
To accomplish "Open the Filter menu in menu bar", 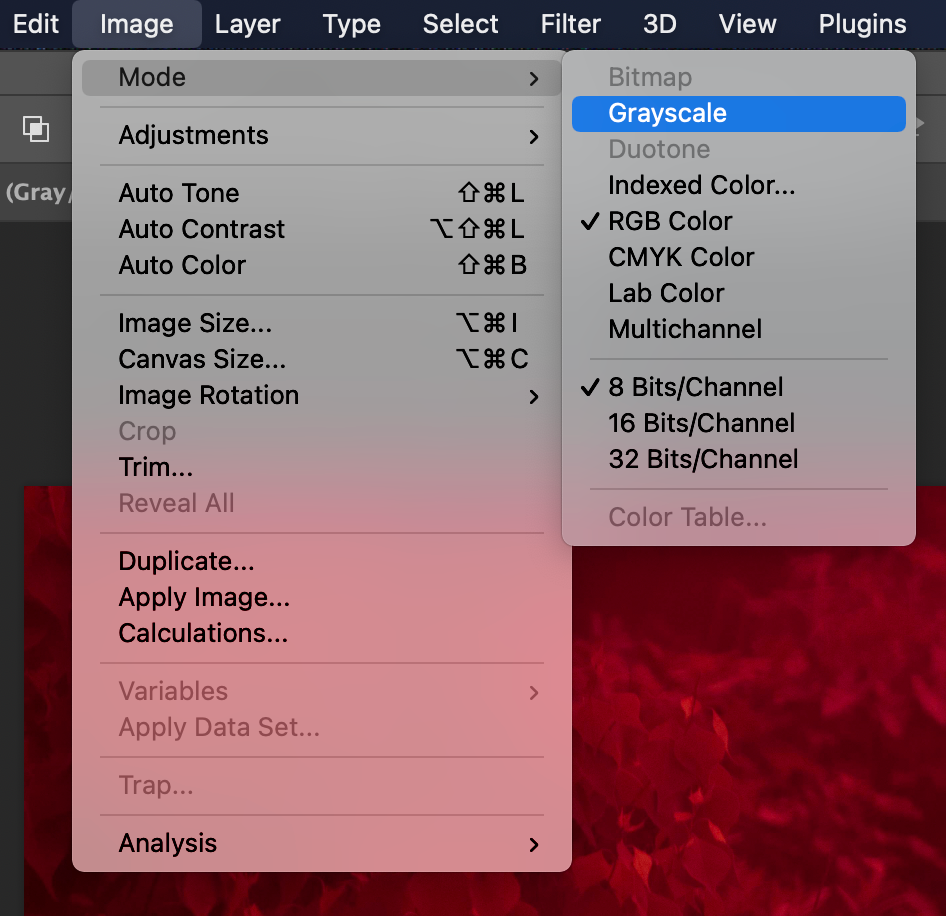I will coord(570,24).
